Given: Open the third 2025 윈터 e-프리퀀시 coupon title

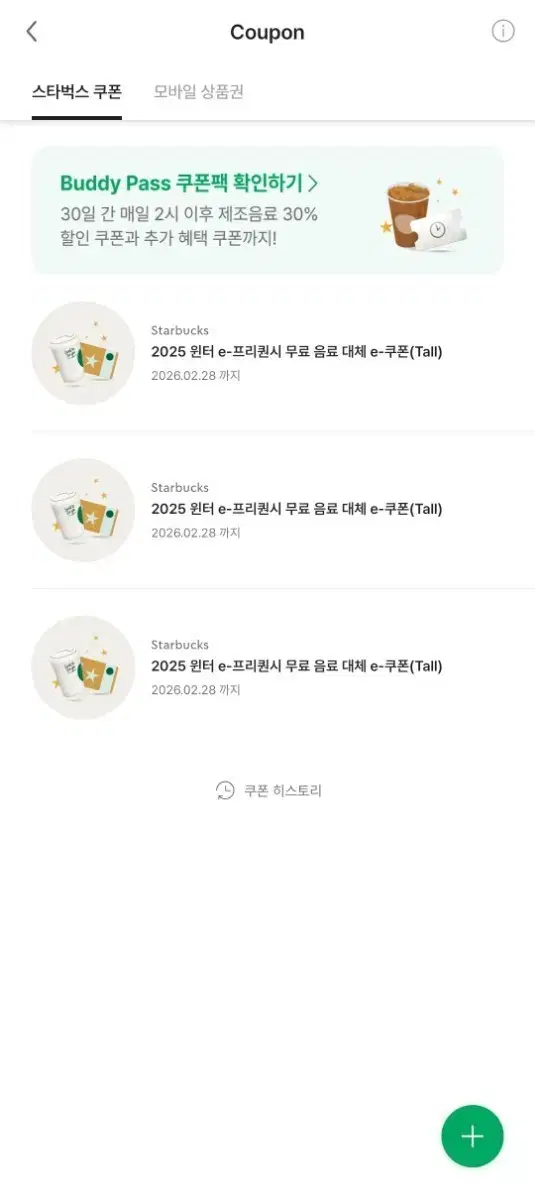Looking at the screenshot, I should (296, 666).
